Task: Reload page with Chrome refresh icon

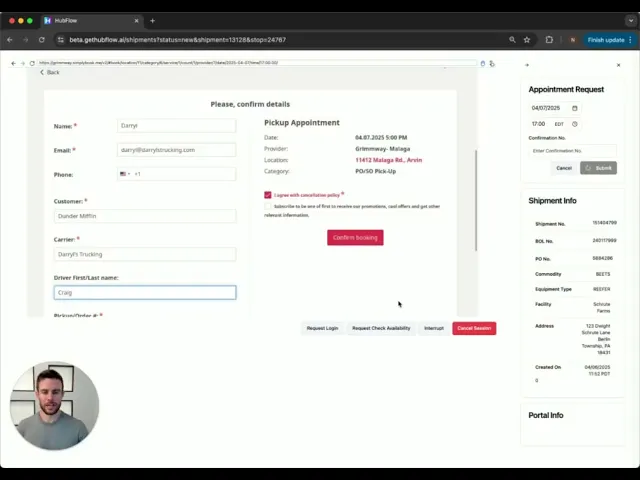Action: click(42, 40)
